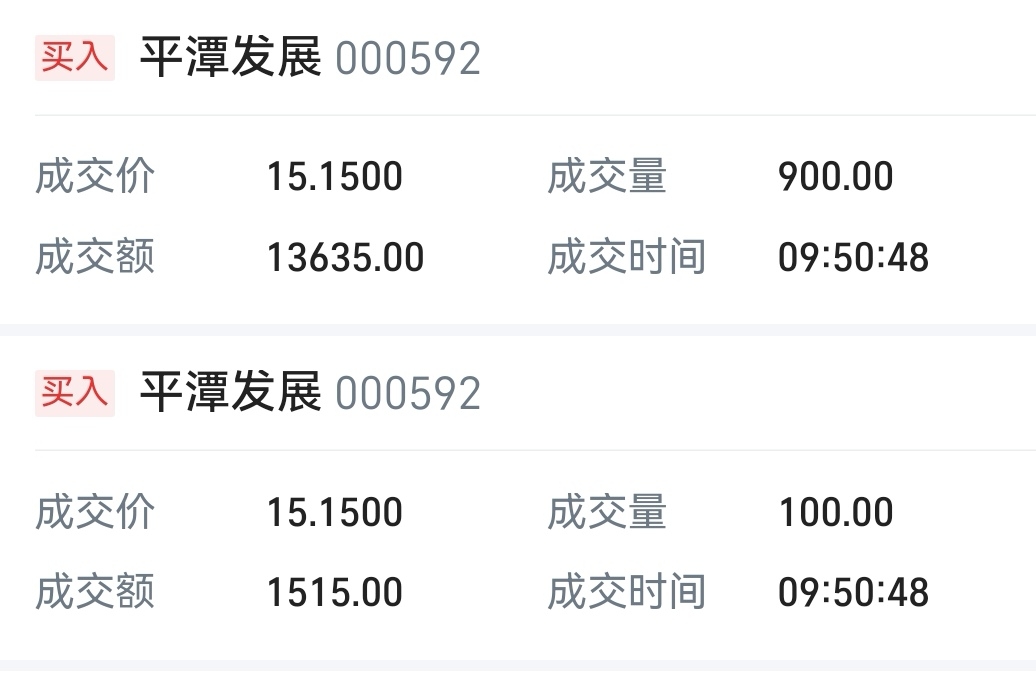The height and width of the screenshot is (697, 1036).
Task: Open 平潭发展 in the first trade record
Action: point(230,58)
